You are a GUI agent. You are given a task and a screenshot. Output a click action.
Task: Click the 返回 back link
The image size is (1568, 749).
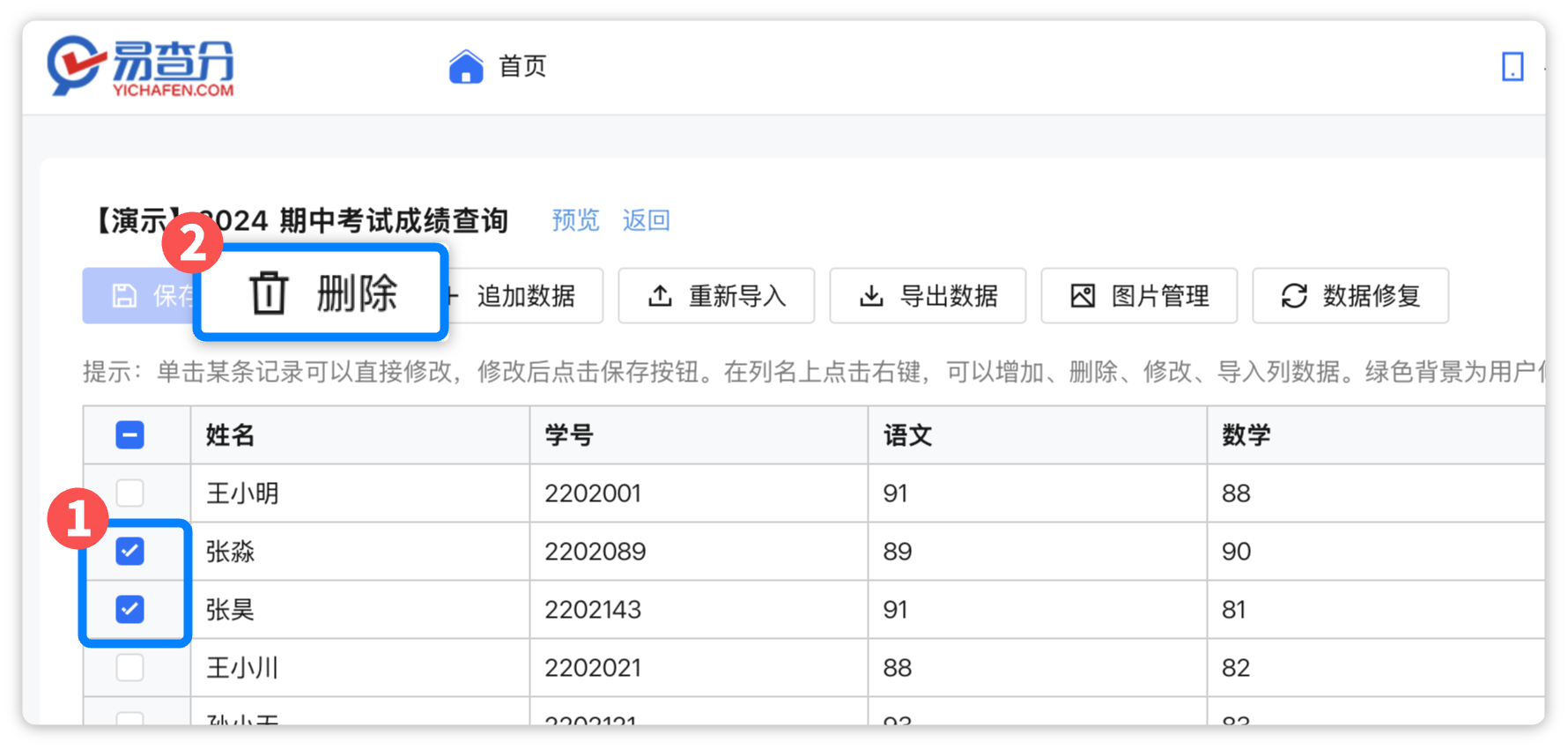647,220
